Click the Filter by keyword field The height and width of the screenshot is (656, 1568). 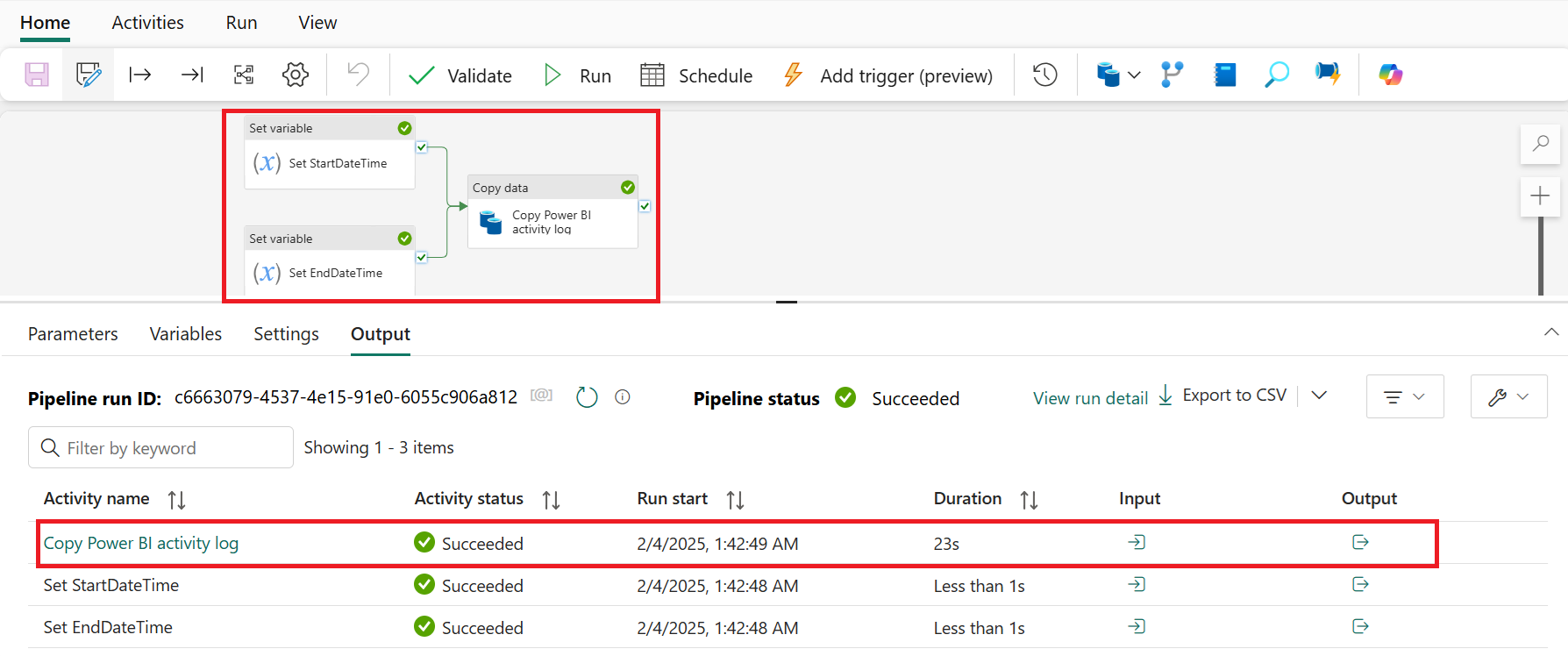point(160,447)
